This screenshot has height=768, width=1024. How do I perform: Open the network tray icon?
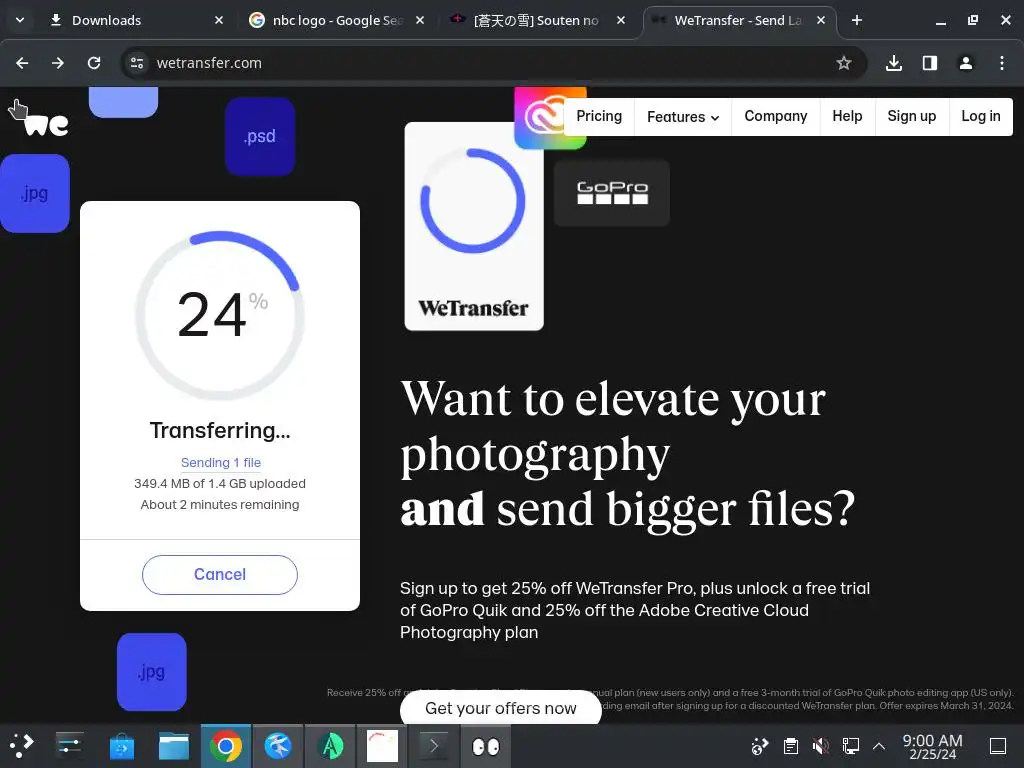tap(850, 746)
